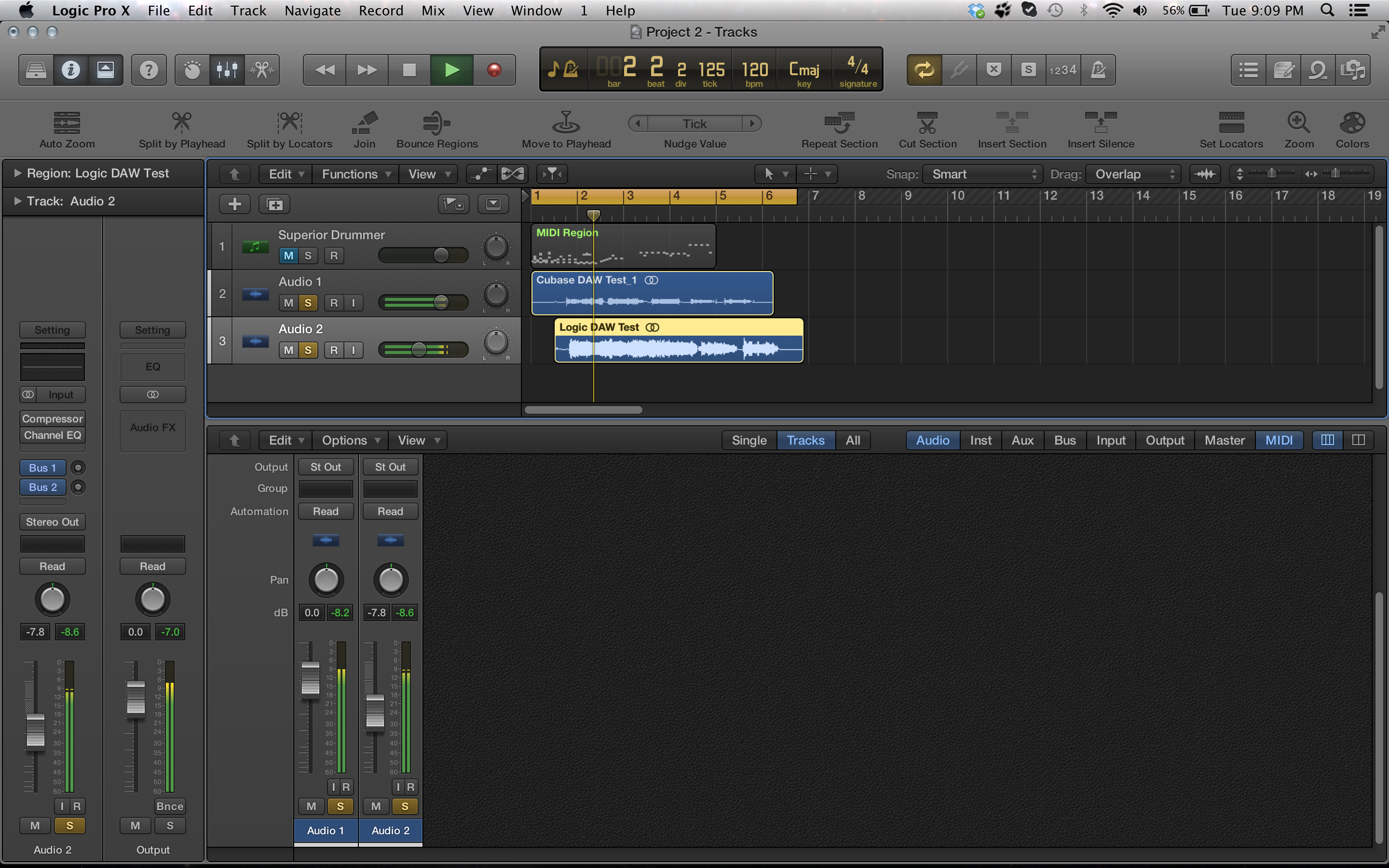
Task: Toggle the Flex show/hide button
Action: click(512, 174)
